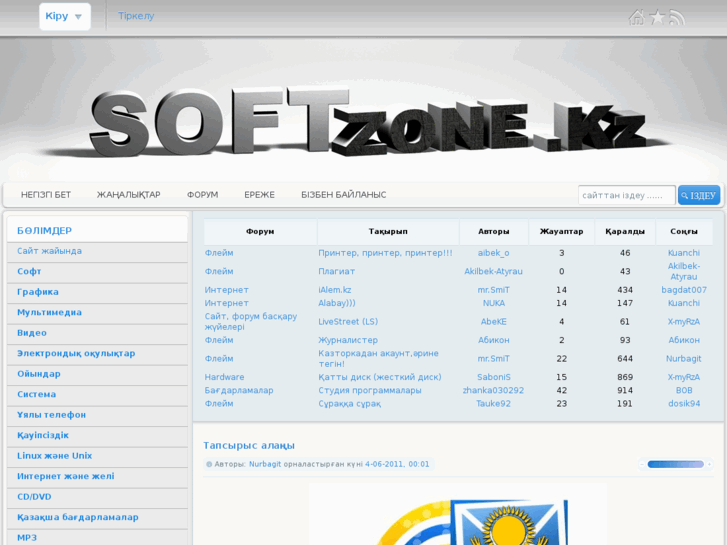Image resolution: width=727 pixels, height=545 pixels.
Task: View author NUKA profile
Action: click(493, 303)
